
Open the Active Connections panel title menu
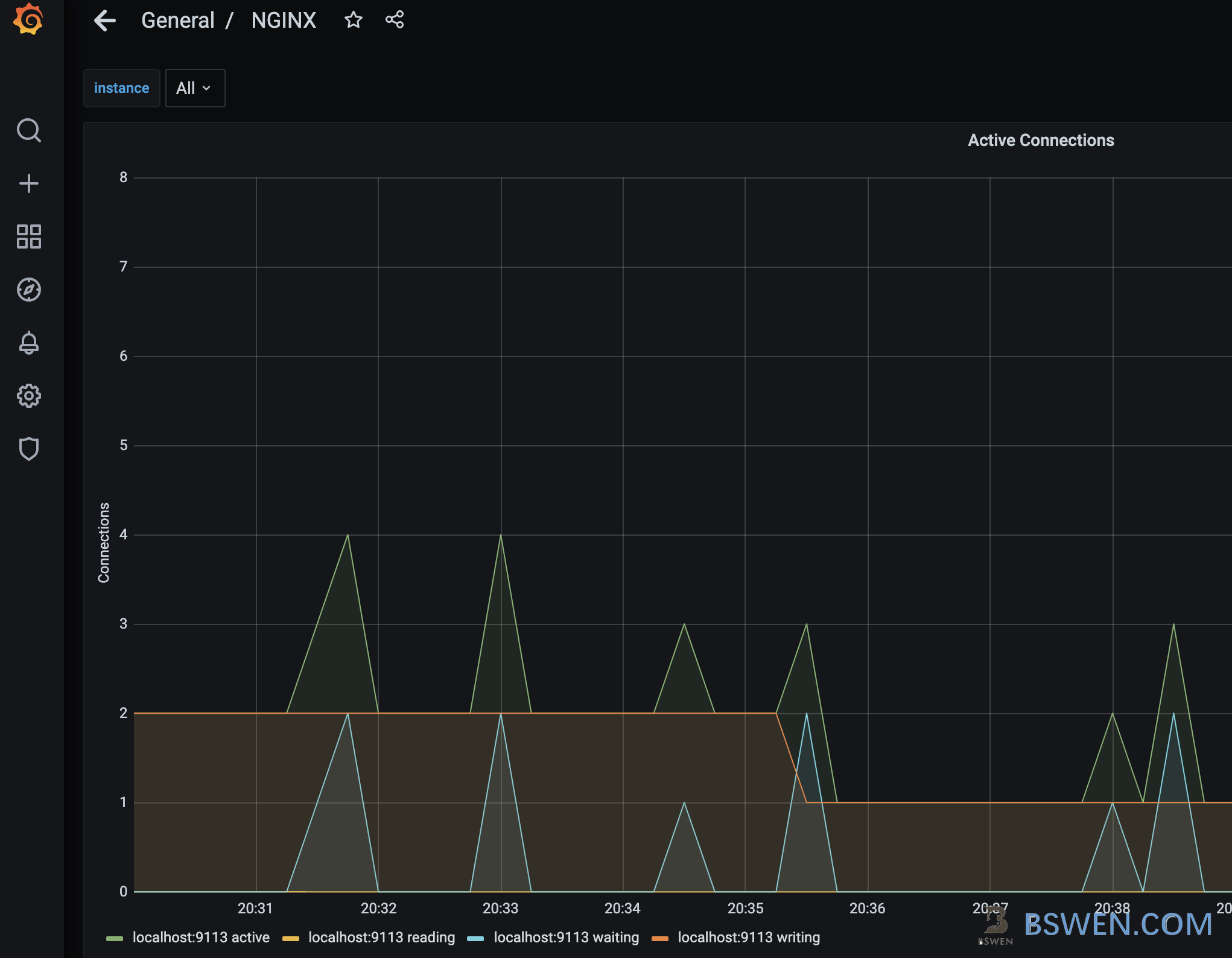(1041, 140)
